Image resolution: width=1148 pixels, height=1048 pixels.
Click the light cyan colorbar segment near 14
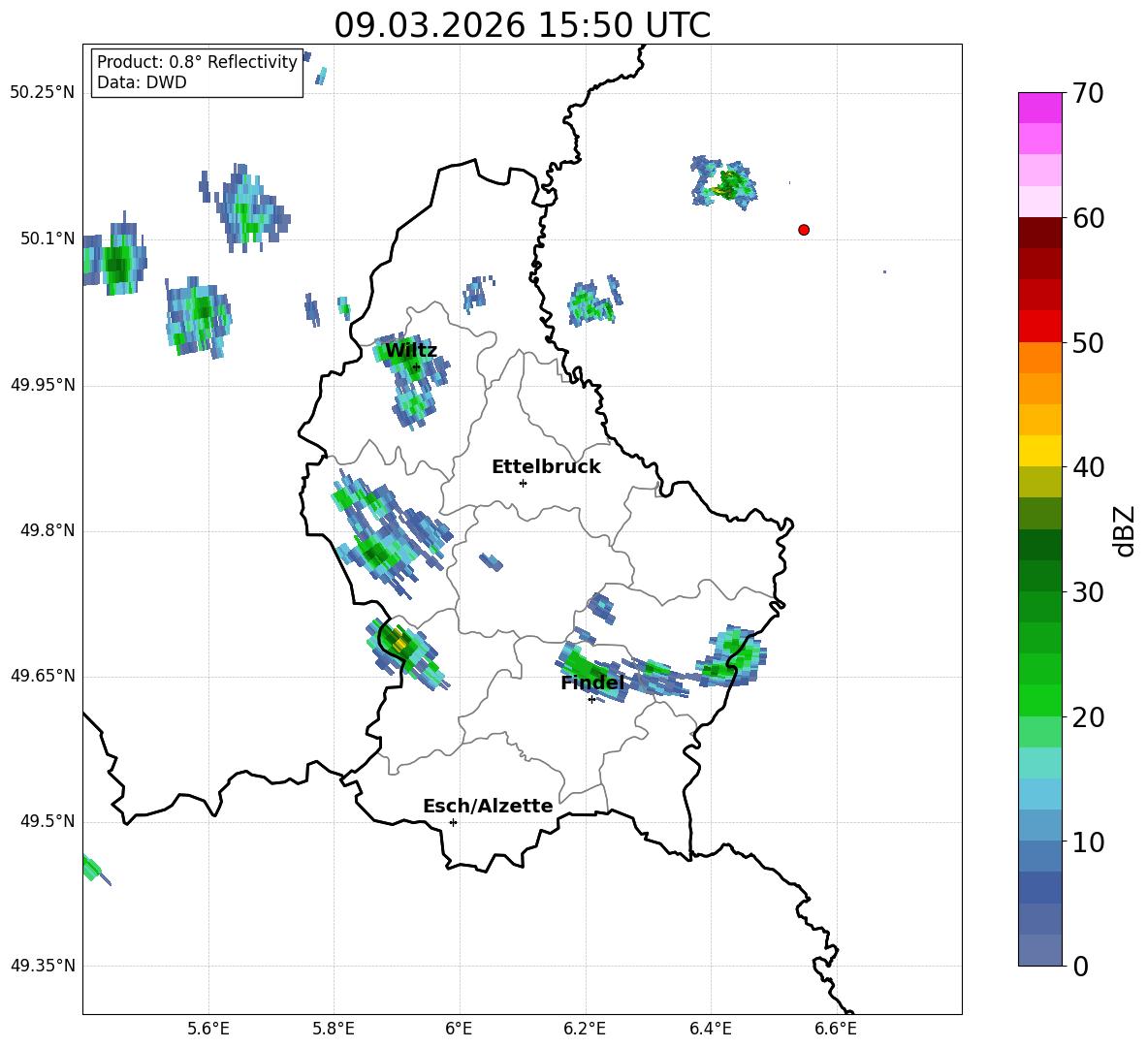(1039, 794)
